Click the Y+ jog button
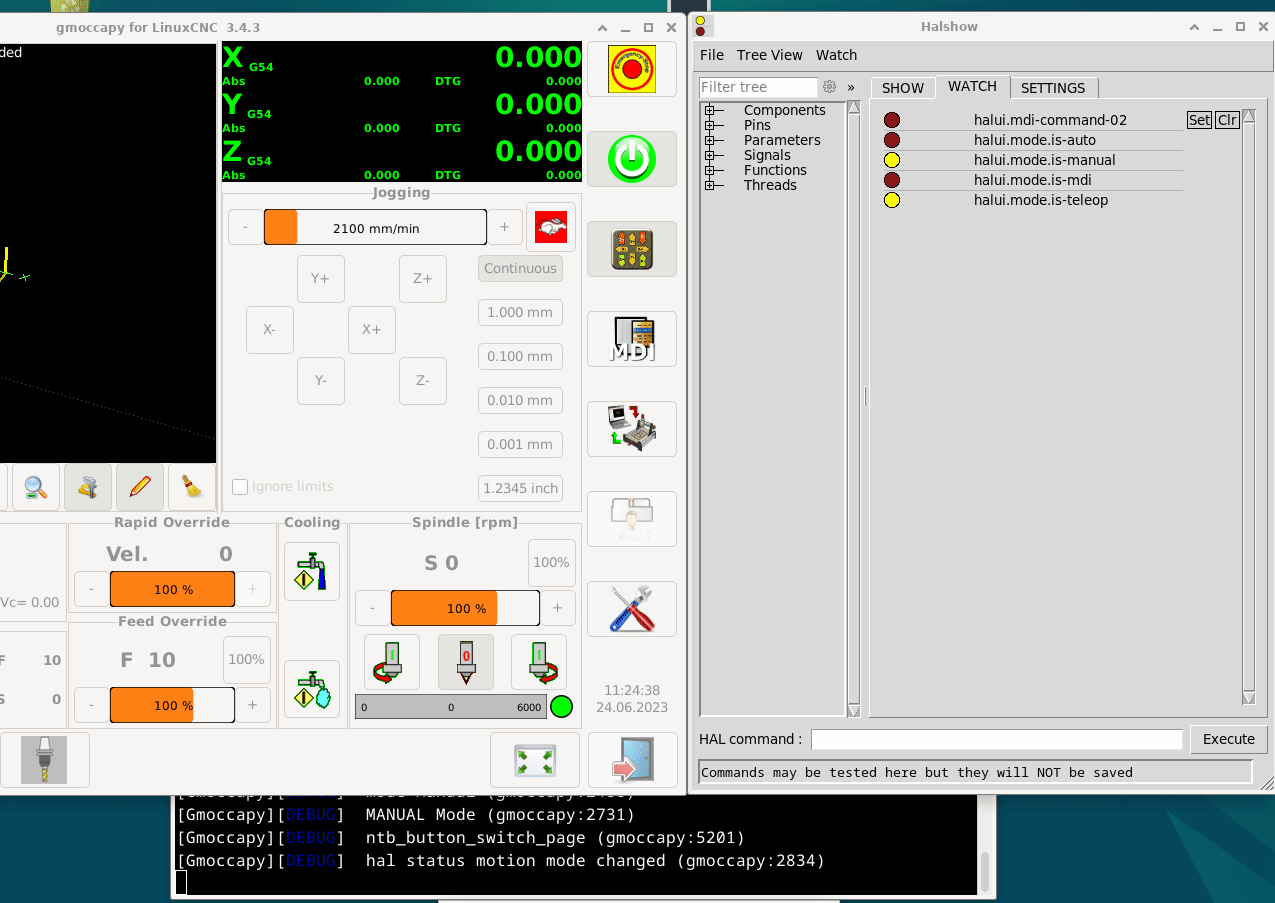This screenshot has width=1275, height=903. [321, 279]
